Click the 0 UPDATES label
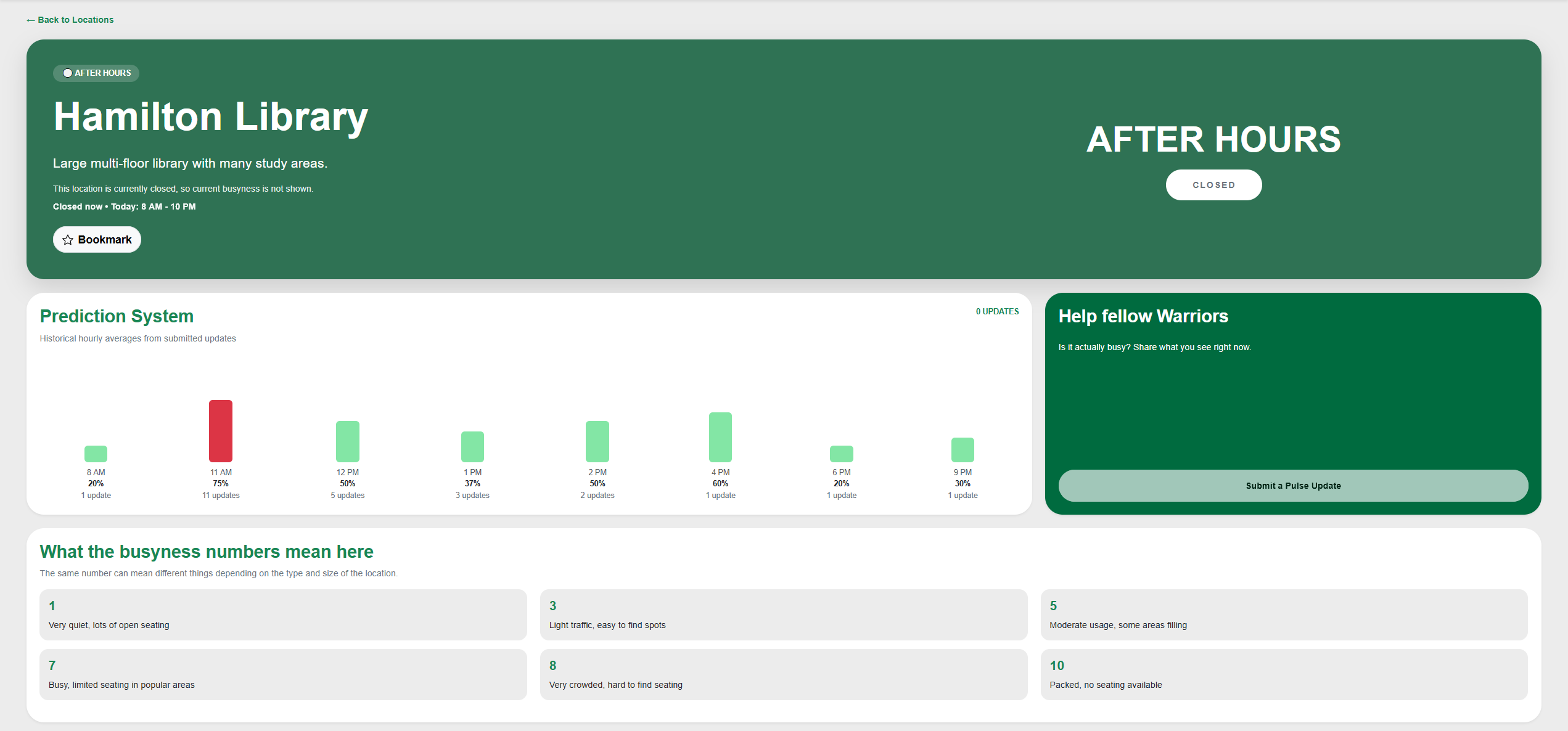This screenshot has height=731, width=1568. pyautogui.click(x=997, y=312)
